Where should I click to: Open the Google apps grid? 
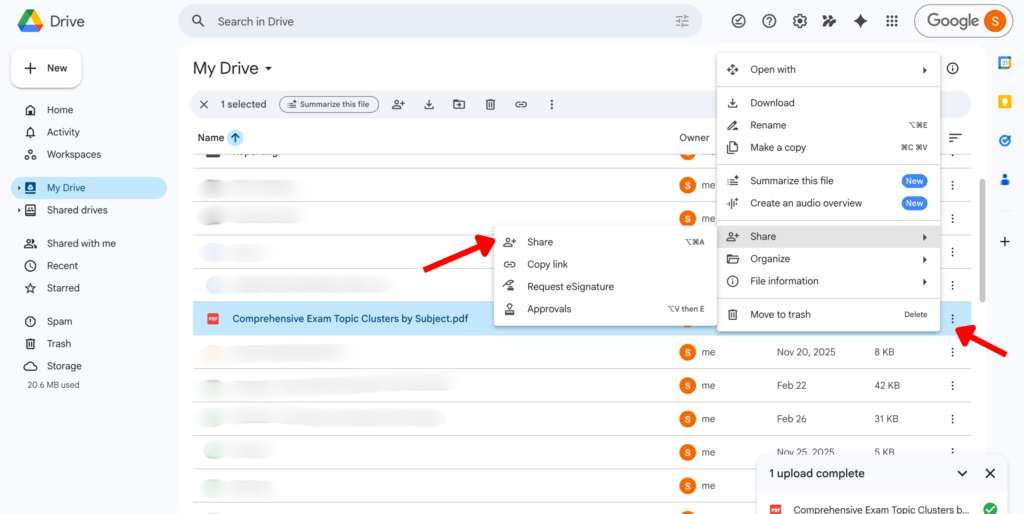click(891, 22)
